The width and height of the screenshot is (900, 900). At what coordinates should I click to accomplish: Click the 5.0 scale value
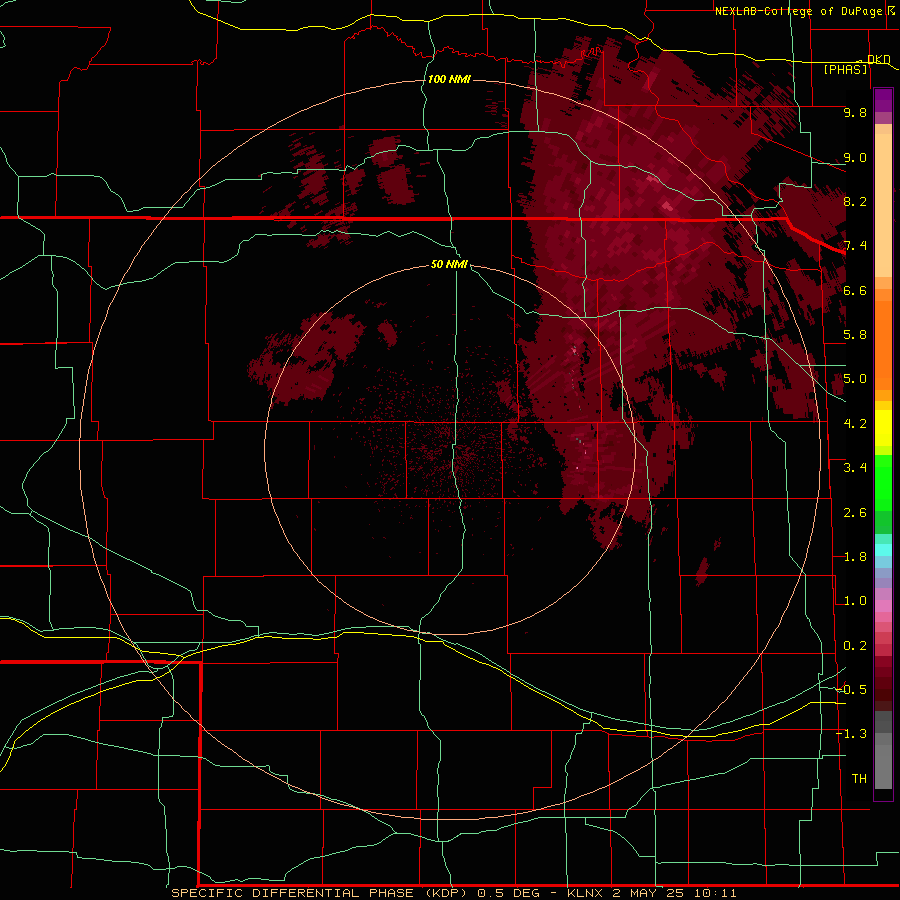tap(855, 379)
